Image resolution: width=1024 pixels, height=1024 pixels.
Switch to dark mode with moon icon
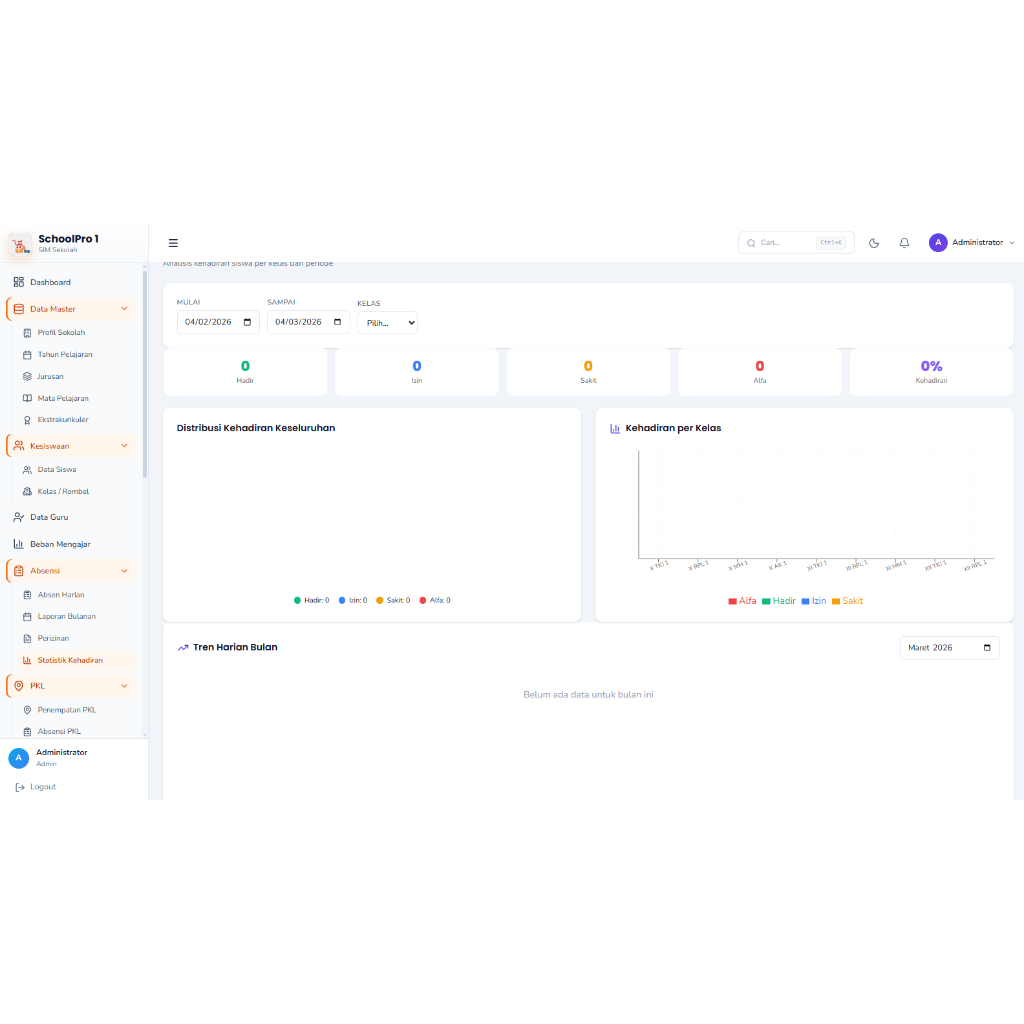coord(874,243)
